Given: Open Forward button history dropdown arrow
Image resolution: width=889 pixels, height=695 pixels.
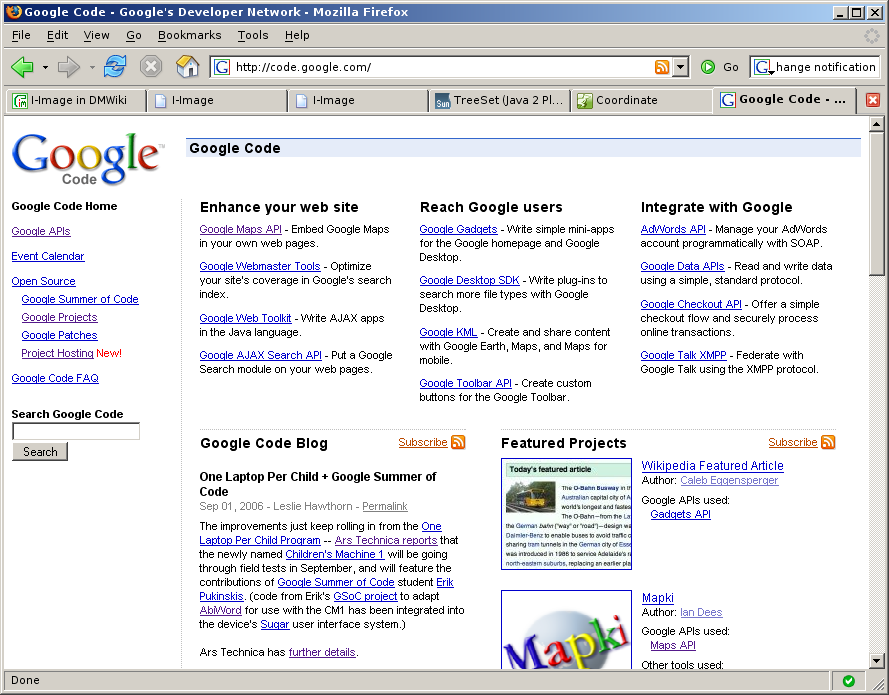Looking at the screenshot, I should 92,67.
